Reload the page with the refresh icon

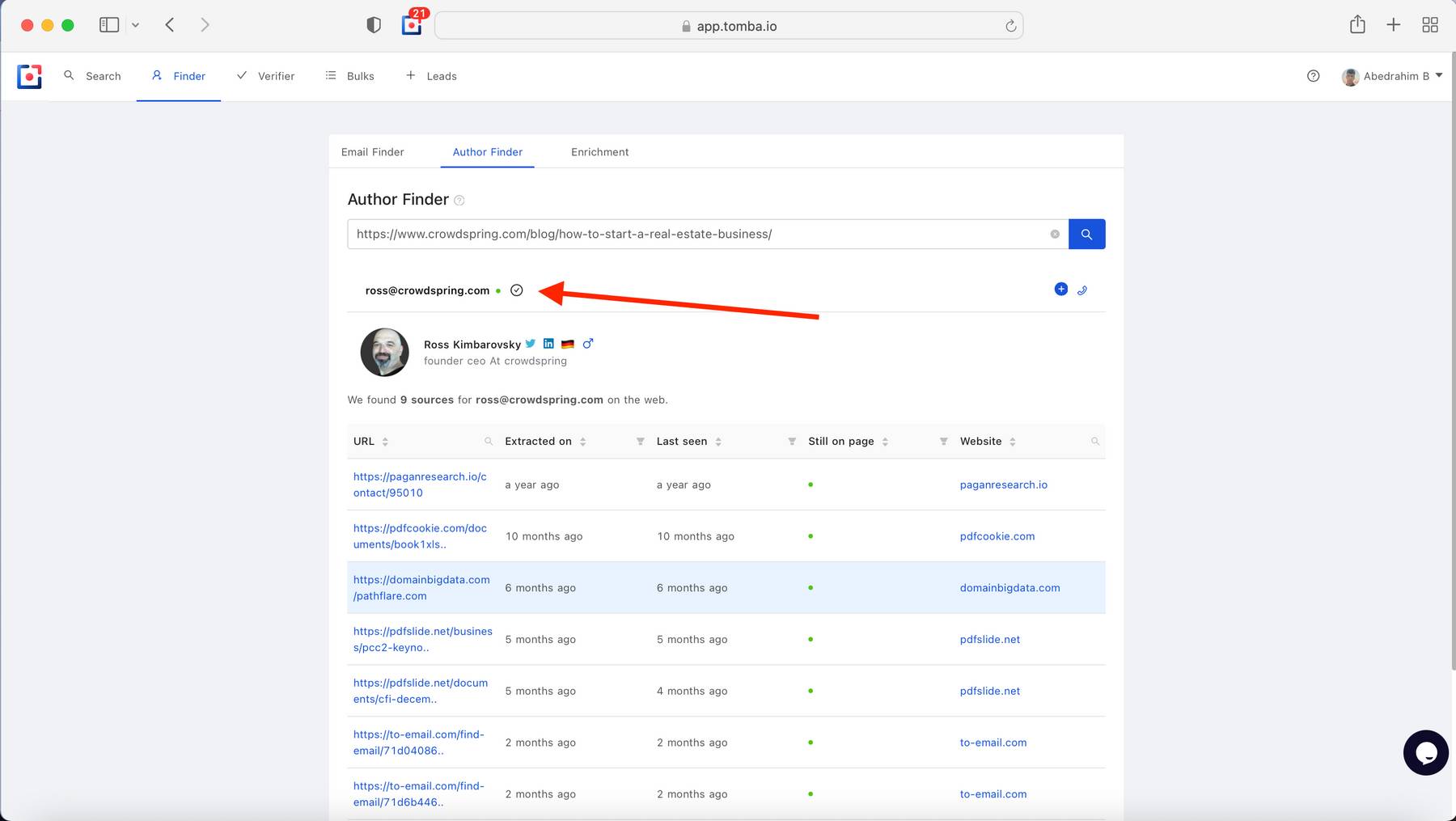click(x=1010, y=26)
